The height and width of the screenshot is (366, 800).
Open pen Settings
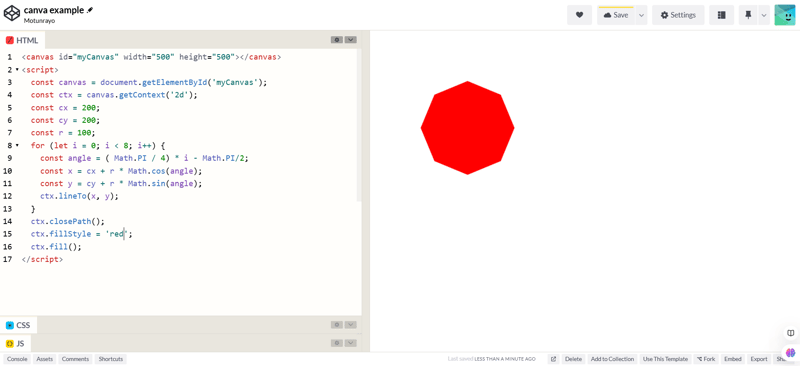[x=678, y=15]
